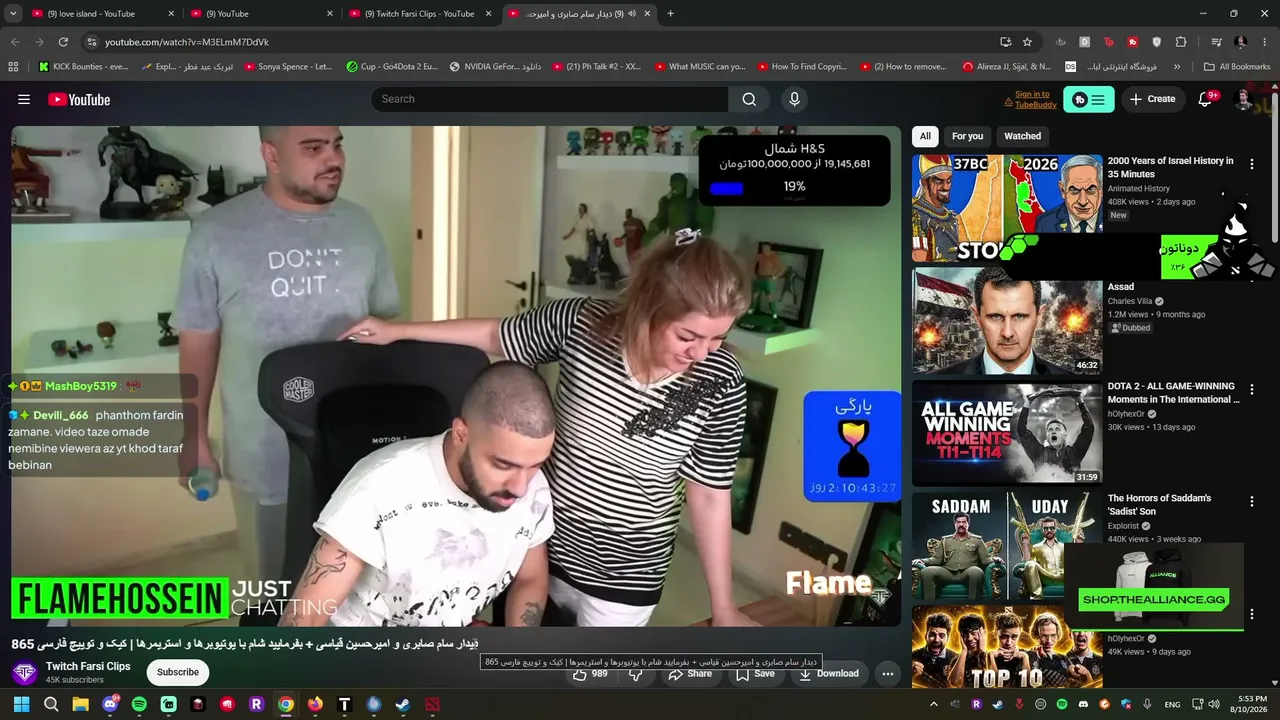The image size is (1280, 720).
Task: Like the video with 989 likes
Action: 591,673
